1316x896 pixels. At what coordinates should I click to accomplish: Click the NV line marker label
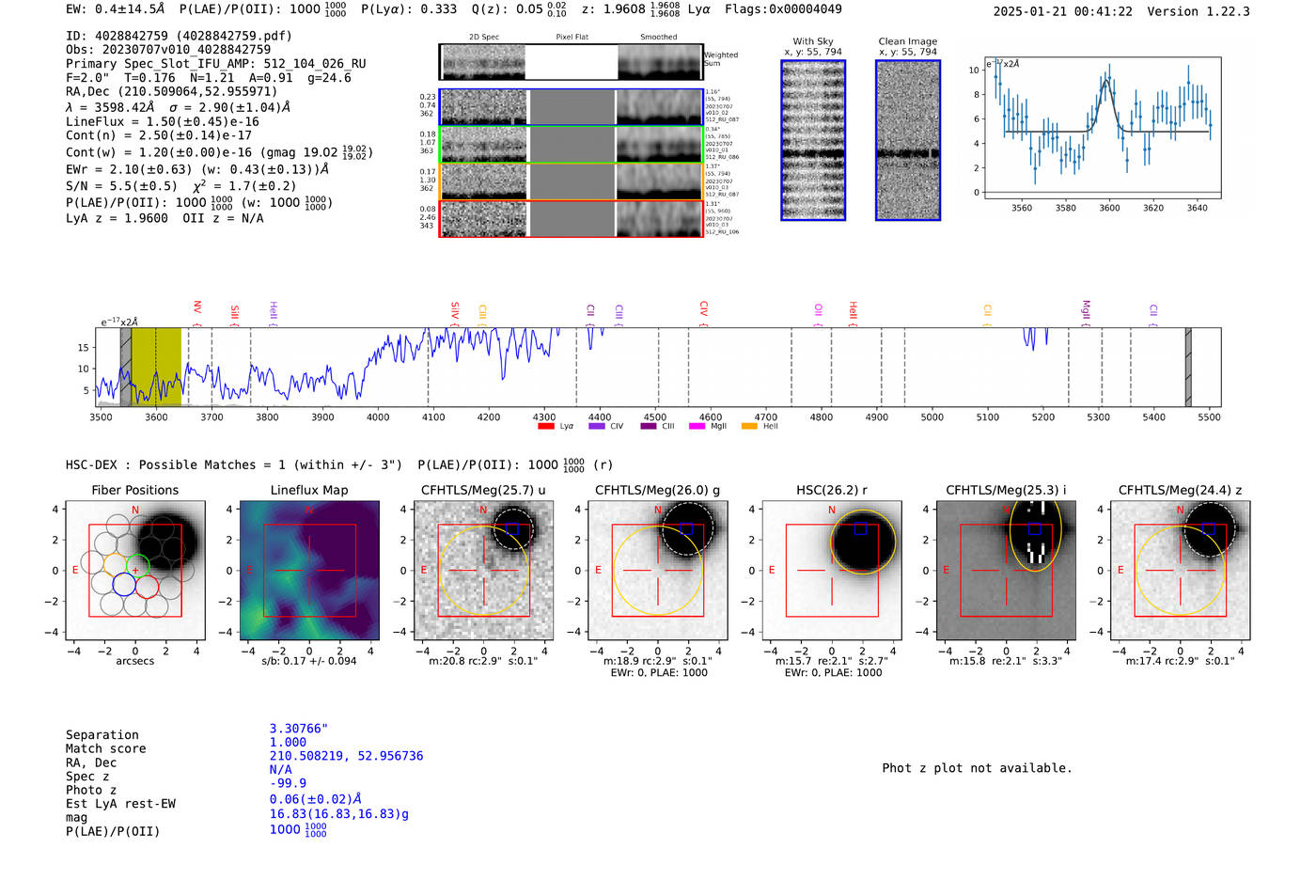pyautogui.click(x=197, y=307)
